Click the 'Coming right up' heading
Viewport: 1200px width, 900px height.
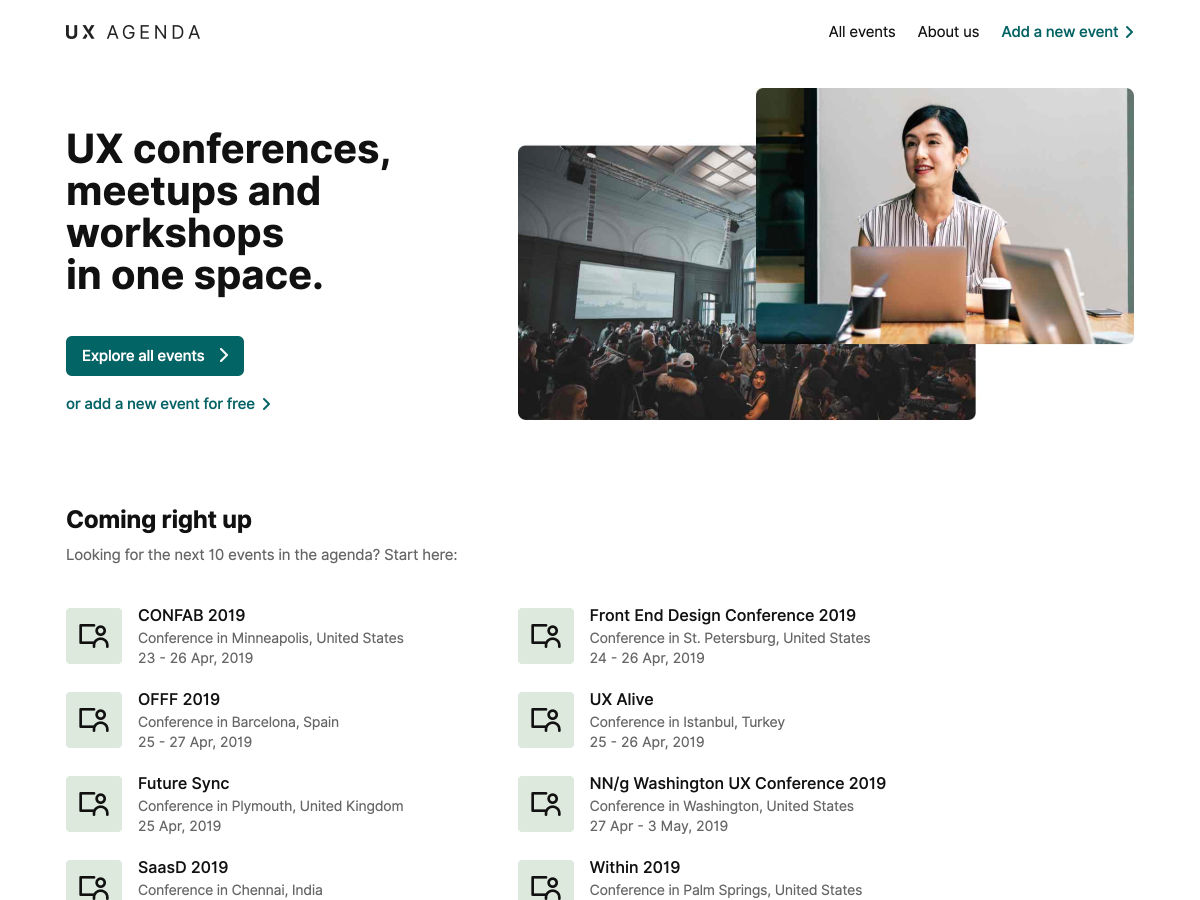[x=159, y=520]
